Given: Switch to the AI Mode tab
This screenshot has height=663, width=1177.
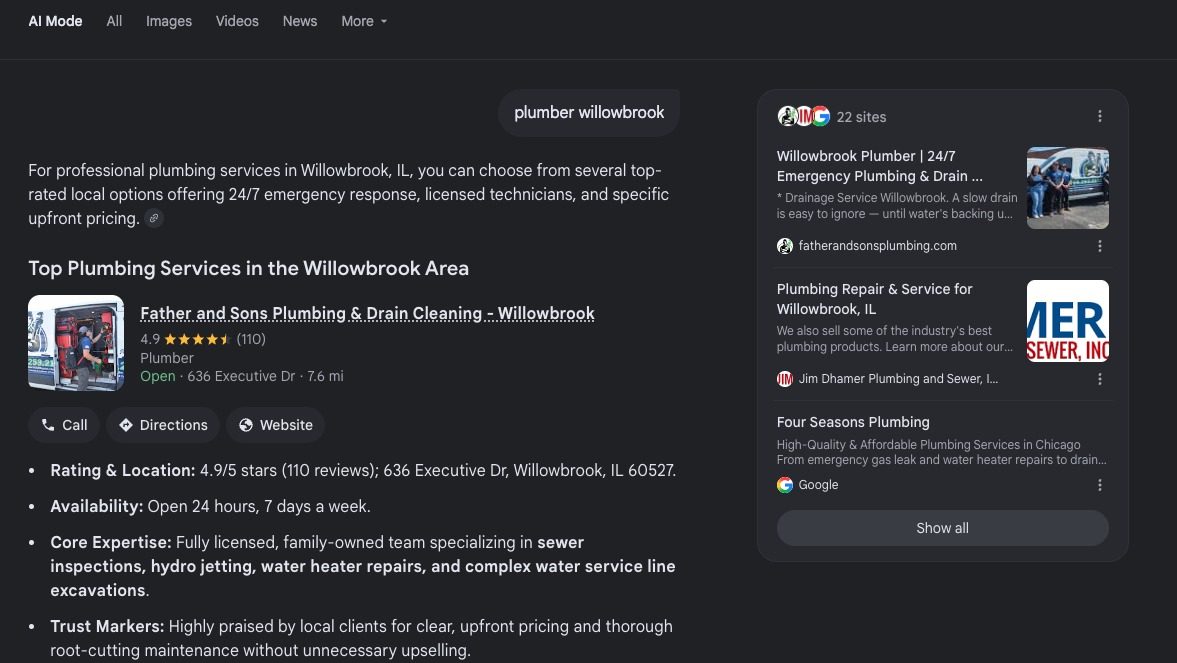Looking at the screenshot, I should point(56,21).
